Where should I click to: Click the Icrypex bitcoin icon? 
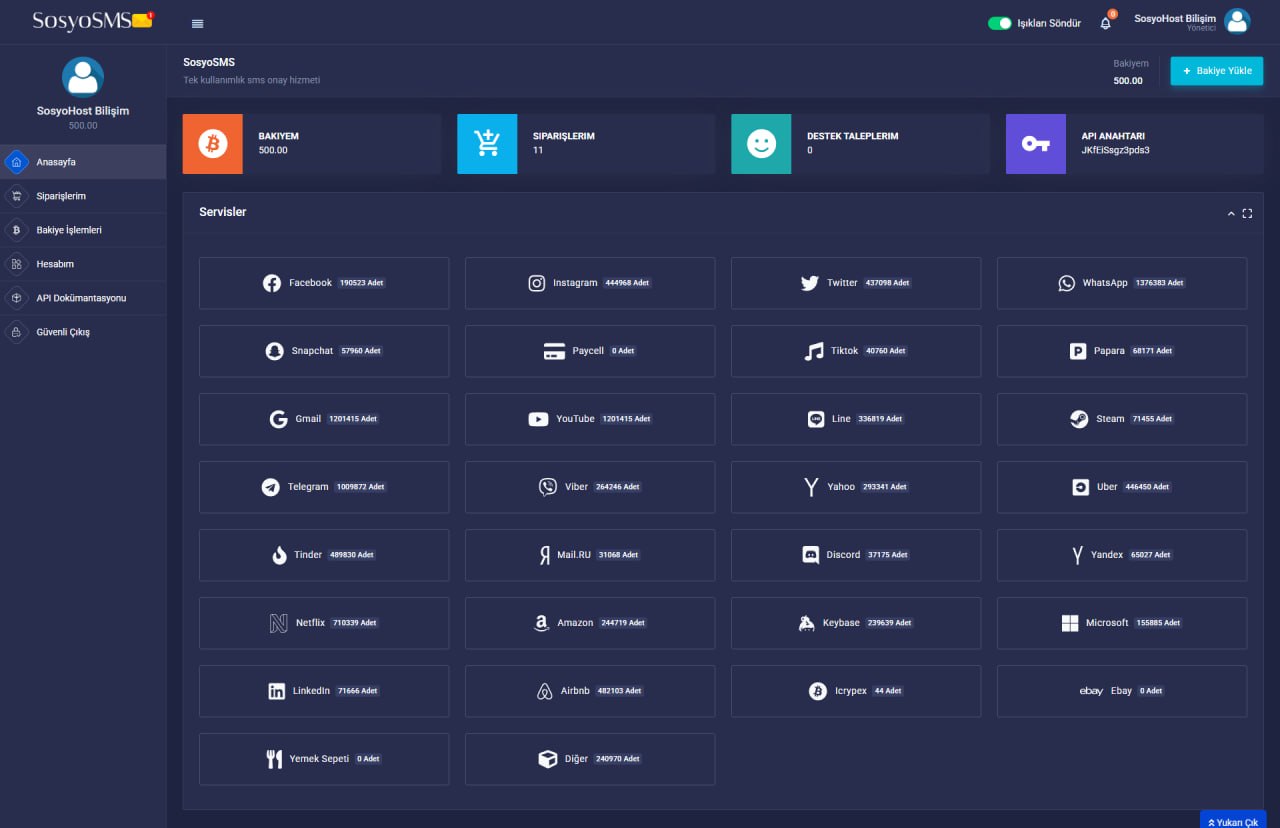[818, 691]
